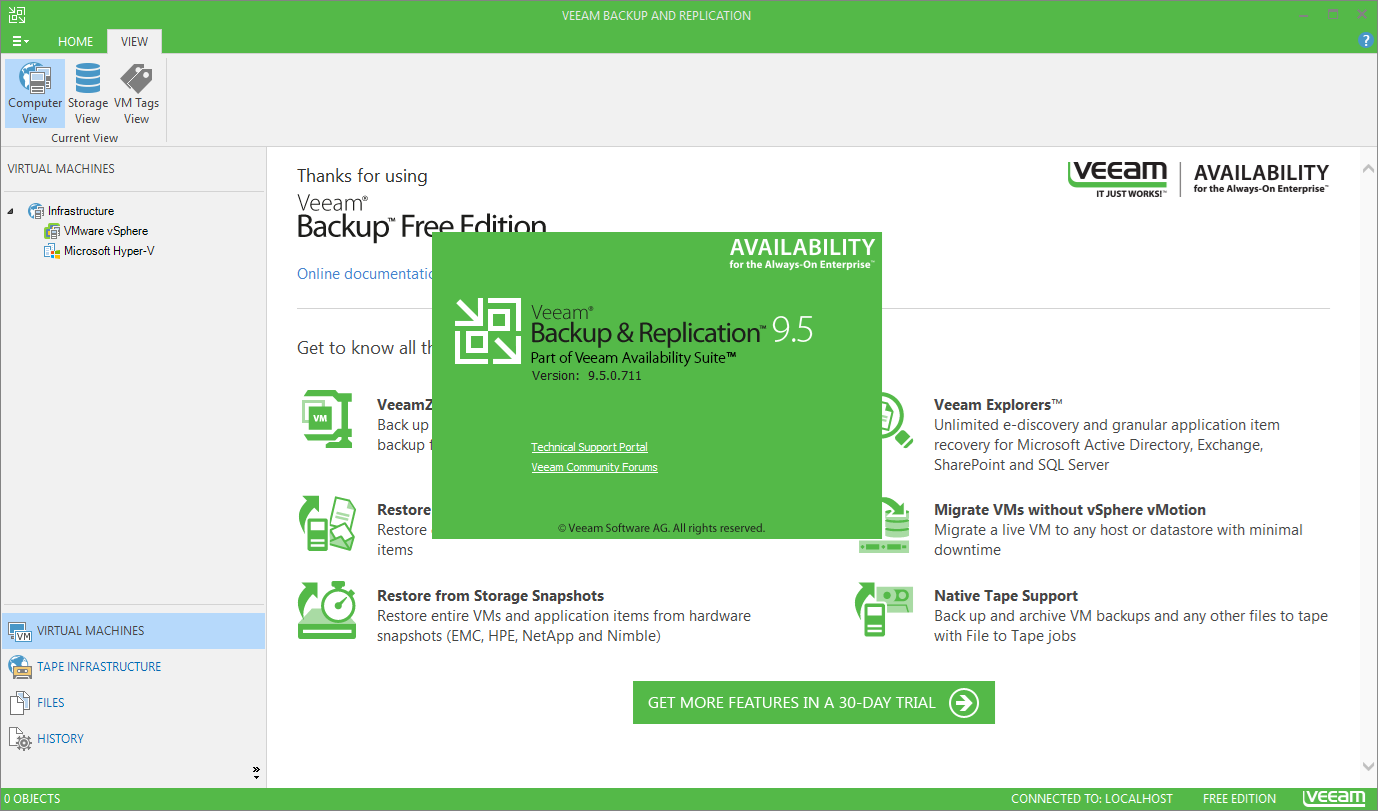Click Restore from Storage Snapshots icon
The height and width of the screenshot is (811, 1378).
click(326, 610)
